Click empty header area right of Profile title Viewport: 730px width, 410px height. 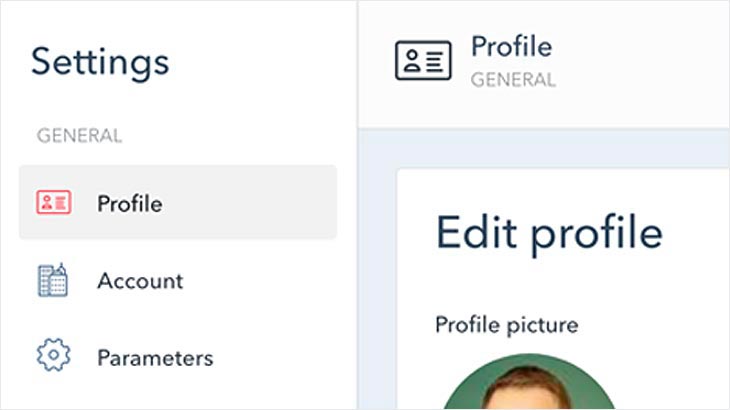pyautogui.click(x=642, y=60)
